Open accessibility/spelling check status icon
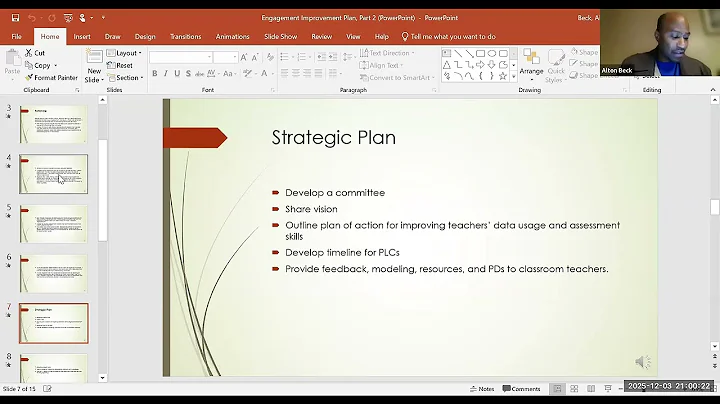The width and height of the screenshot is (720, 404). click(x=47, y=389)
